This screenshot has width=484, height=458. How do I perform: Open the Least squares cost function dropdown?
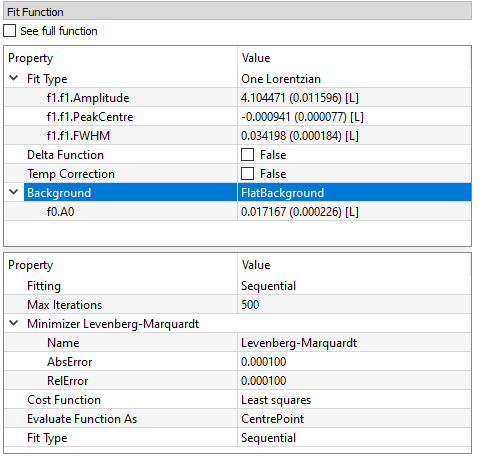point(354,400)
